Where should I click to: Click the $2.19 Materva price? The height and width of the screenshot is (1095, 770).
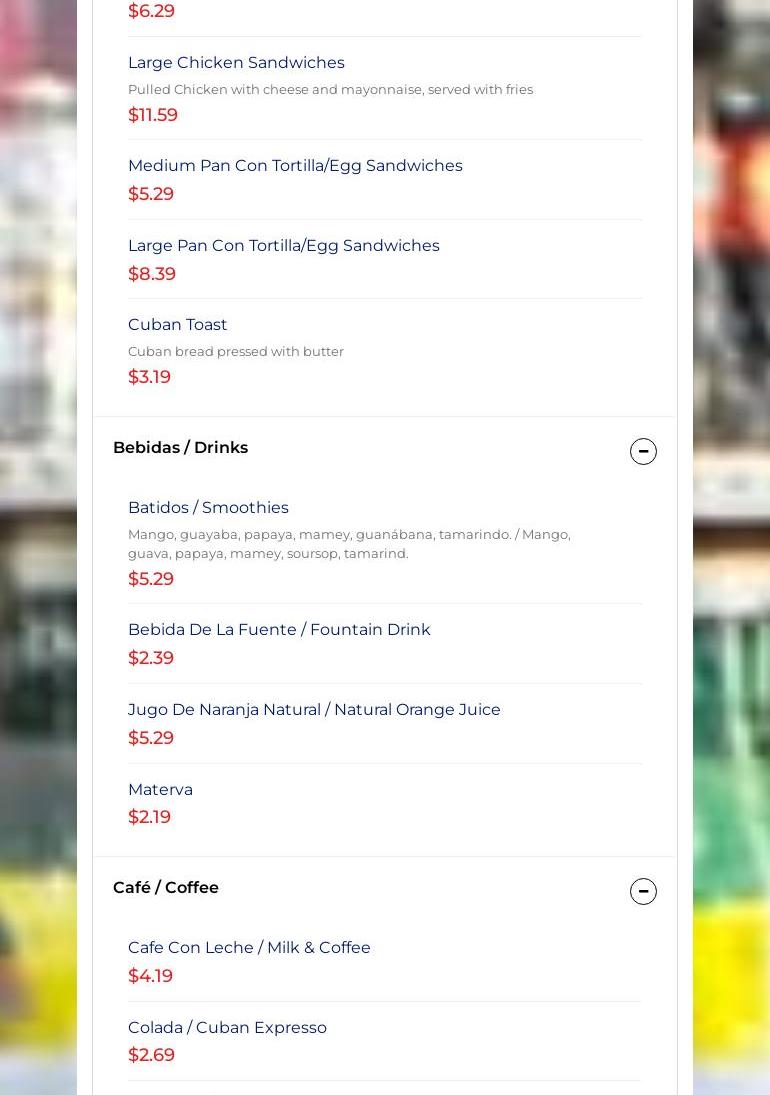149,817
